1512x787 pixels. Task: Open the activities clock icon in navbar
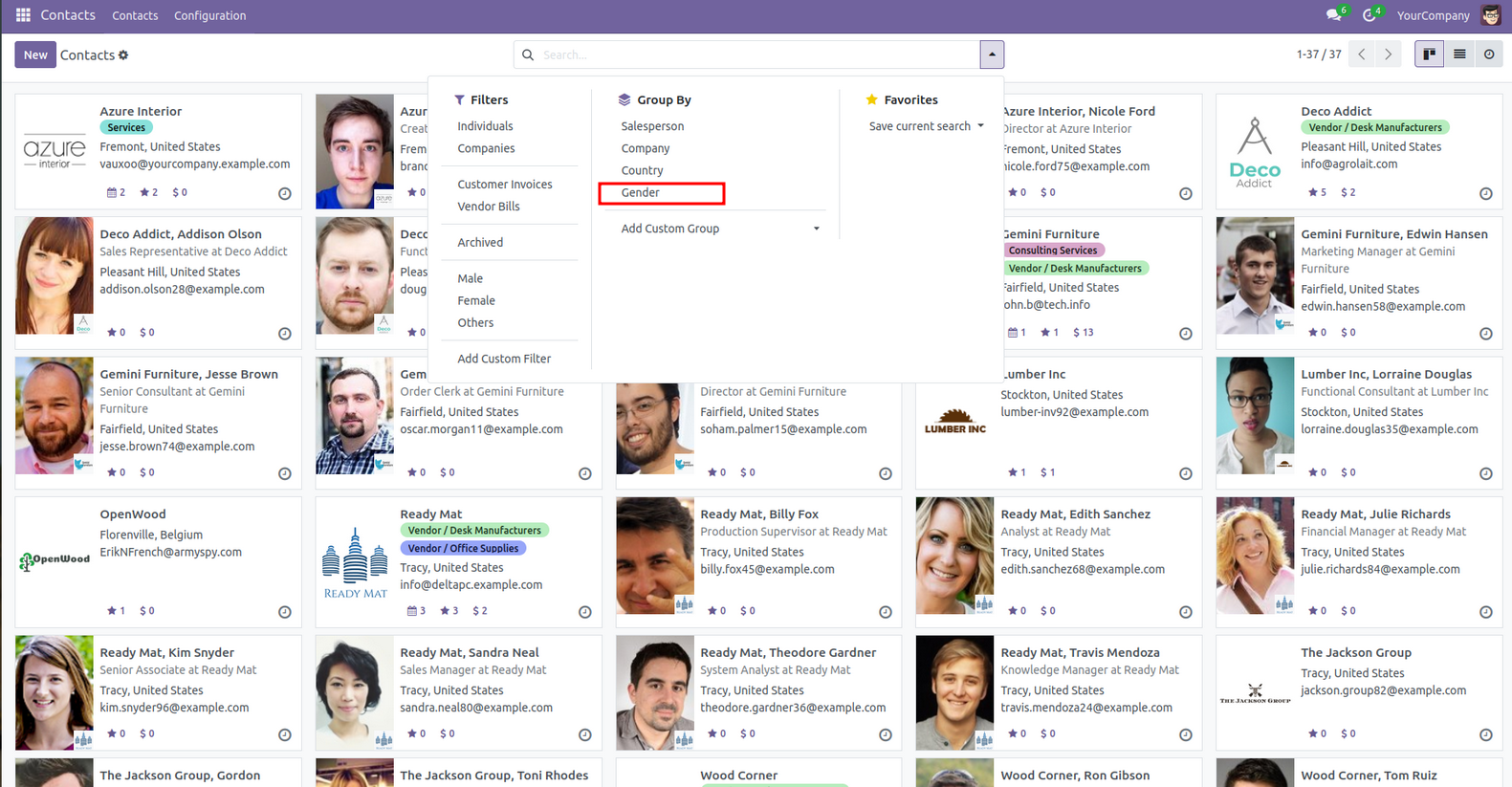tap(1370, 15)
